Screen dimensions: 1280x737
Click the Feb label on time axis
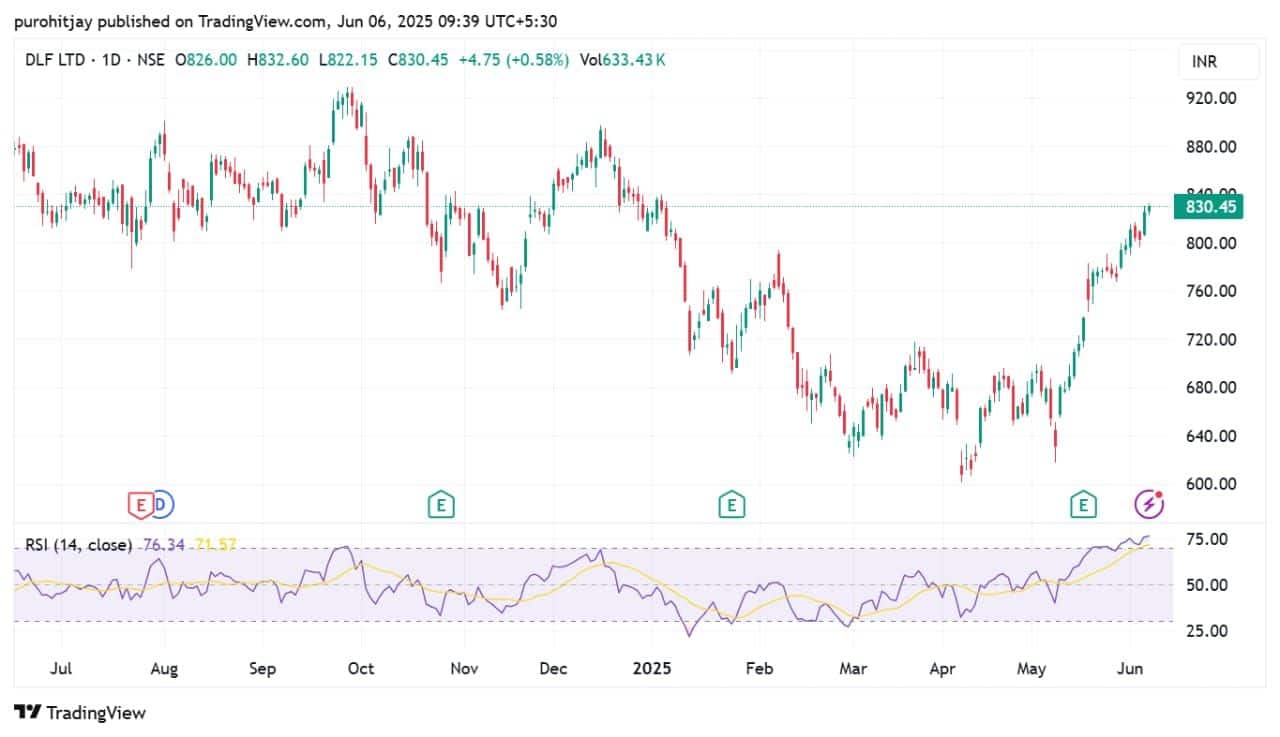click(761, 668)
